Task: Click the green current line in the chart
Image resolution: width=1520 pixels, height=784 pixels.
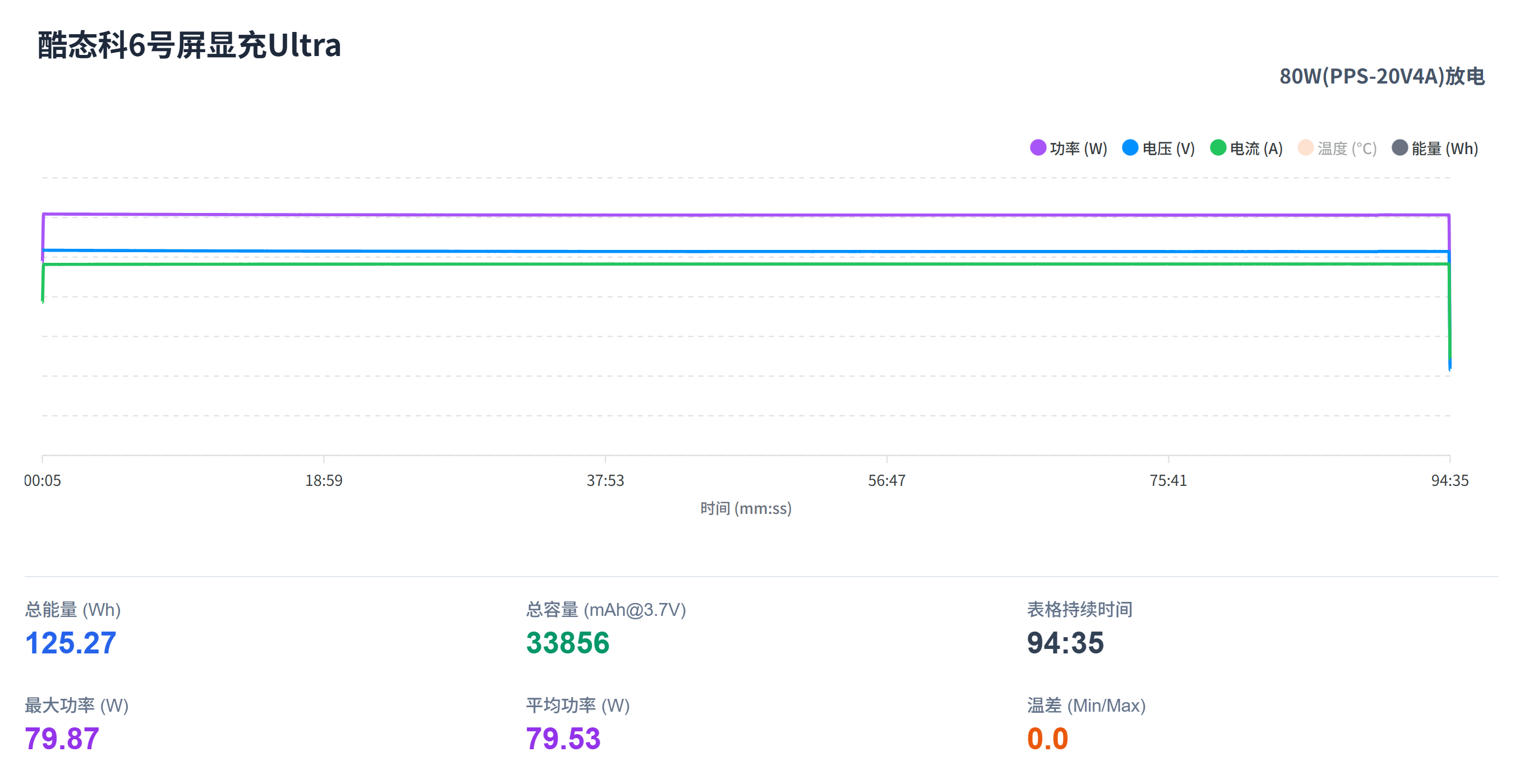Action: click(746, 264)
